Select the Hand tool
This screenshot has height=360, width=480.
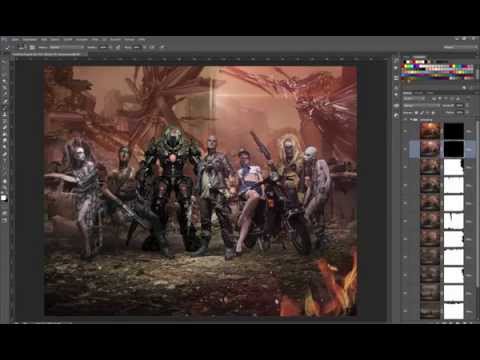tap(5, 182)
